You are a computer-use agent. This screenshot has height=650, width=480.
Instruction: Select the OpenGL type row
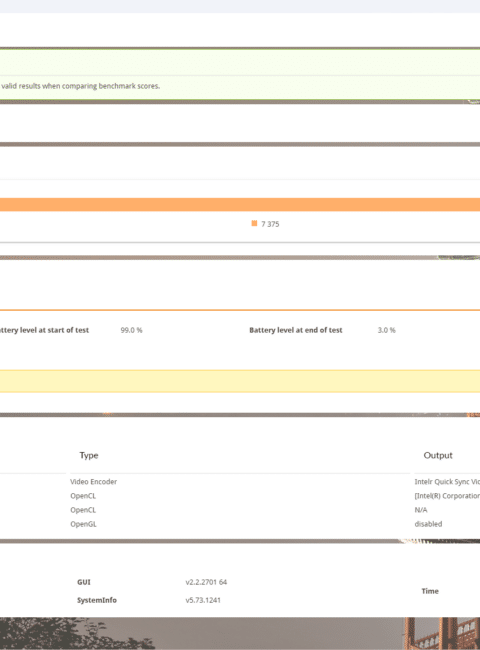coord(83,524)
